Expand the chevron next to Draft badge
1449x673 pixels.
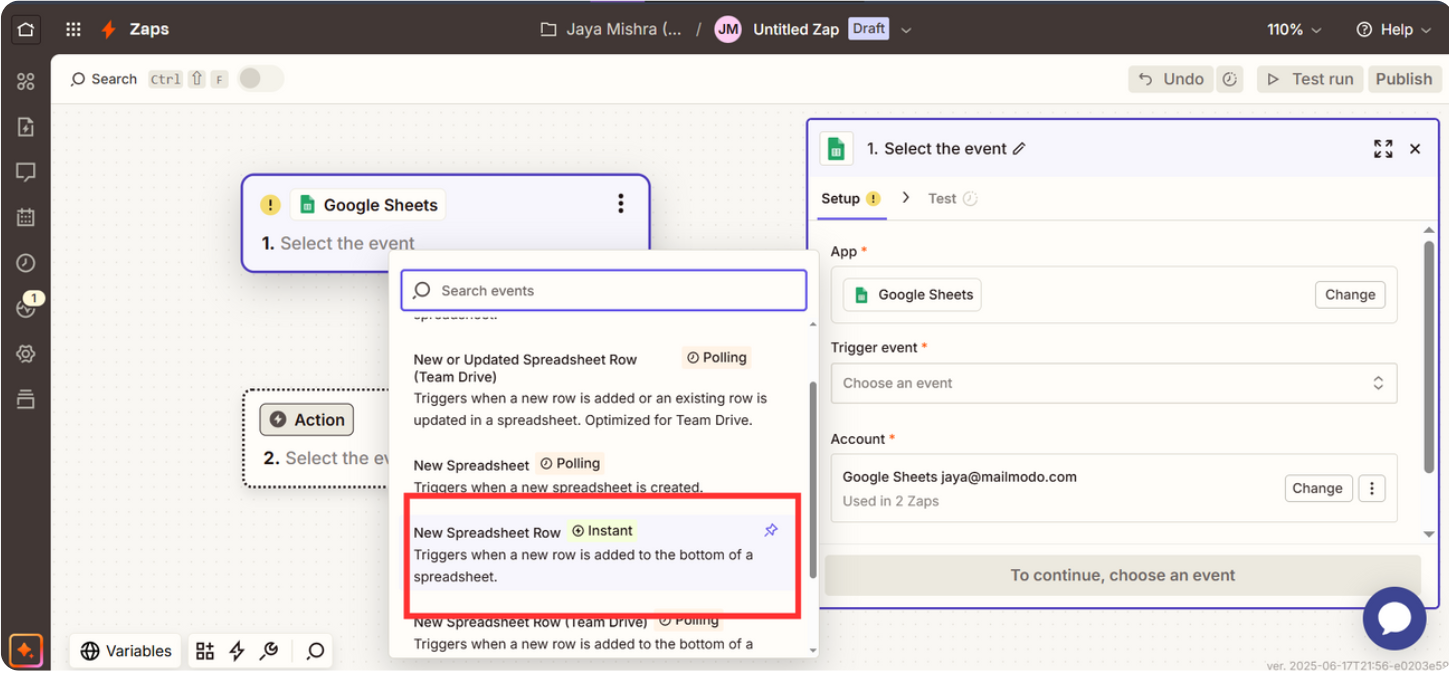pyautogui.click(x=906, y=30)
